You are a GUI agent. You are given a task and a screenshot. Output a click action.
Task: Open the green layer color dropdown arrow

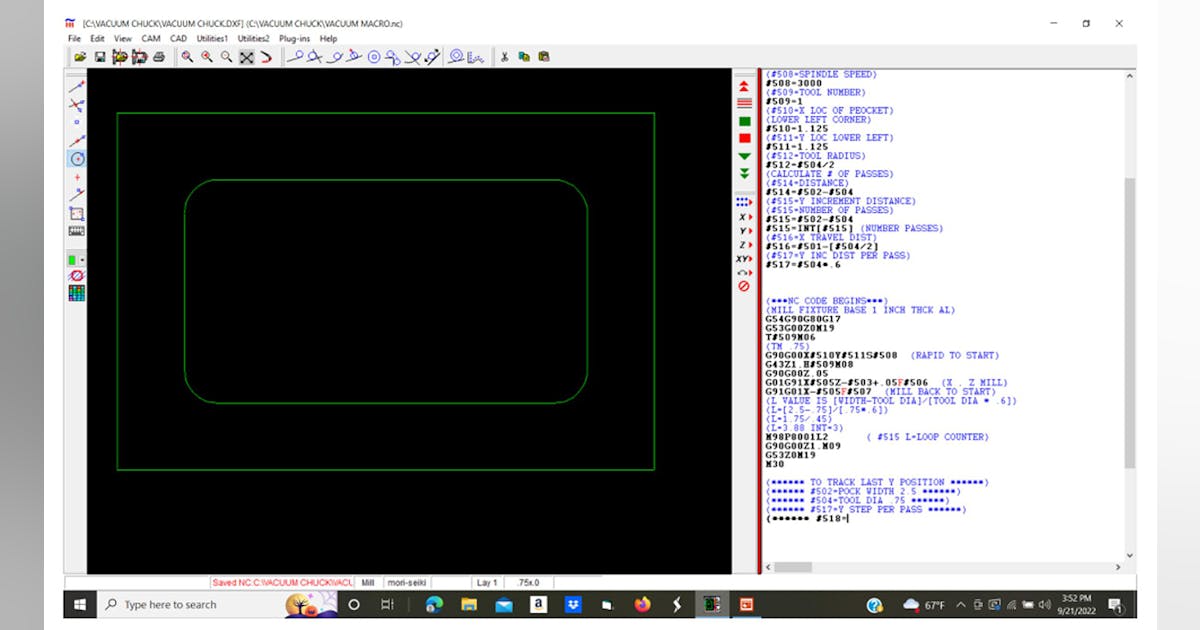[x=82, y=260]
